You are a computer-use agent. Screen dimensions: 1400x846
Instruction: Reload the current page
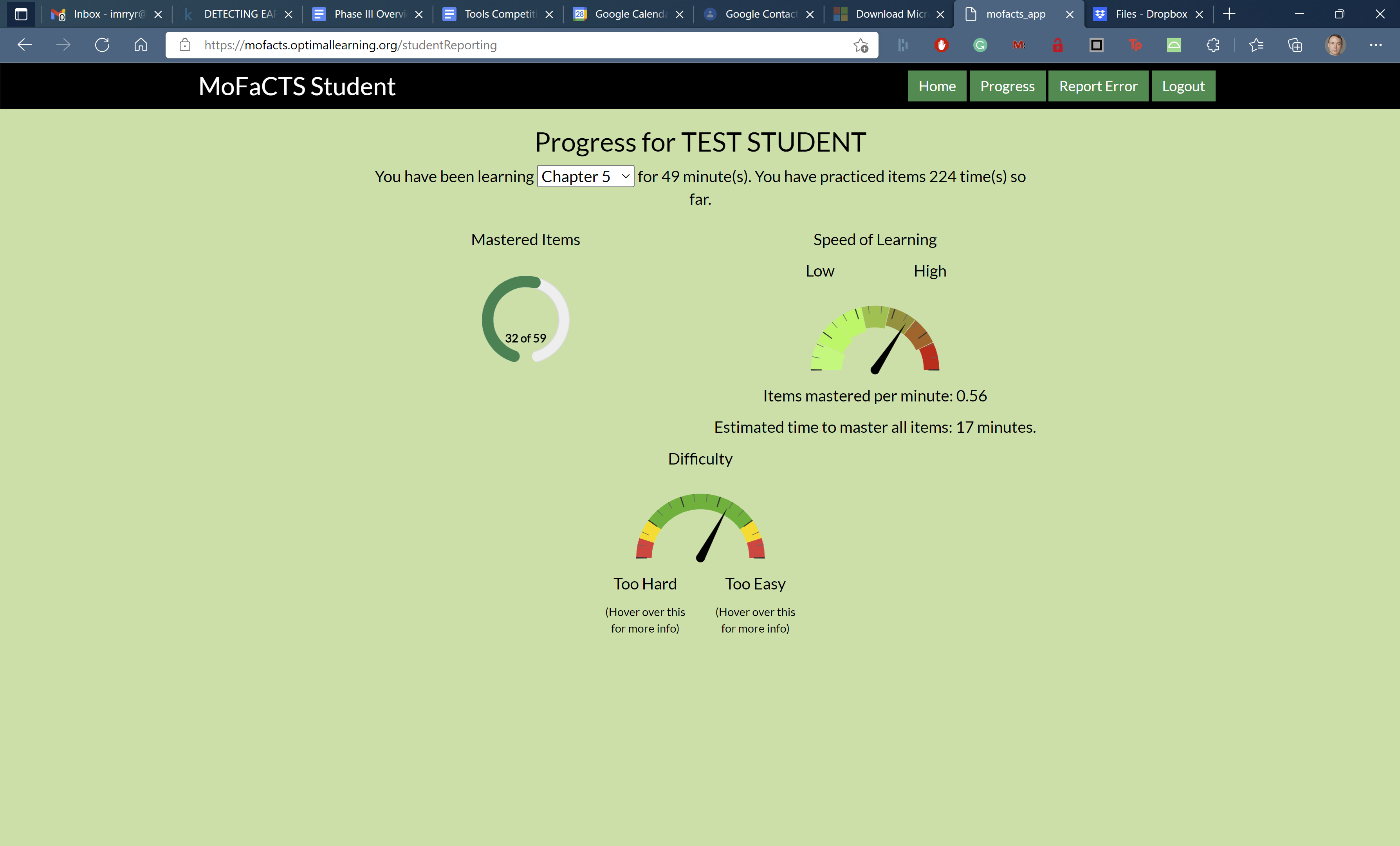pyautogui.click(x=102, y=45)
